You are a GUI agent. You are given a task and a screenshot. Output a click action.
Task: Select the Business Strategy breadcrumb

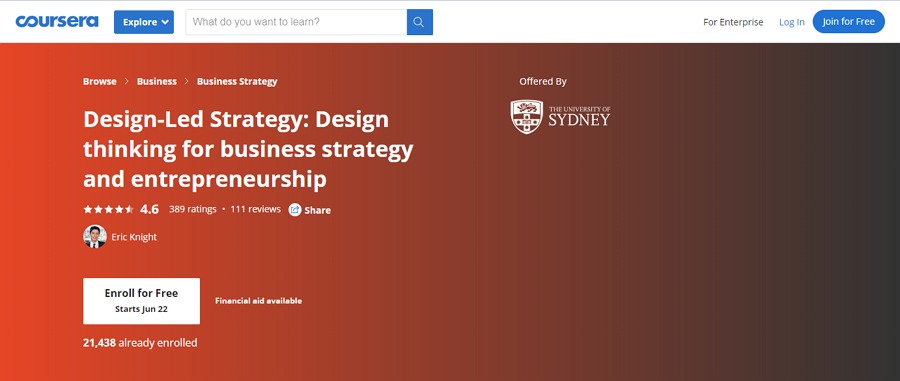click(x=237, y=81)
